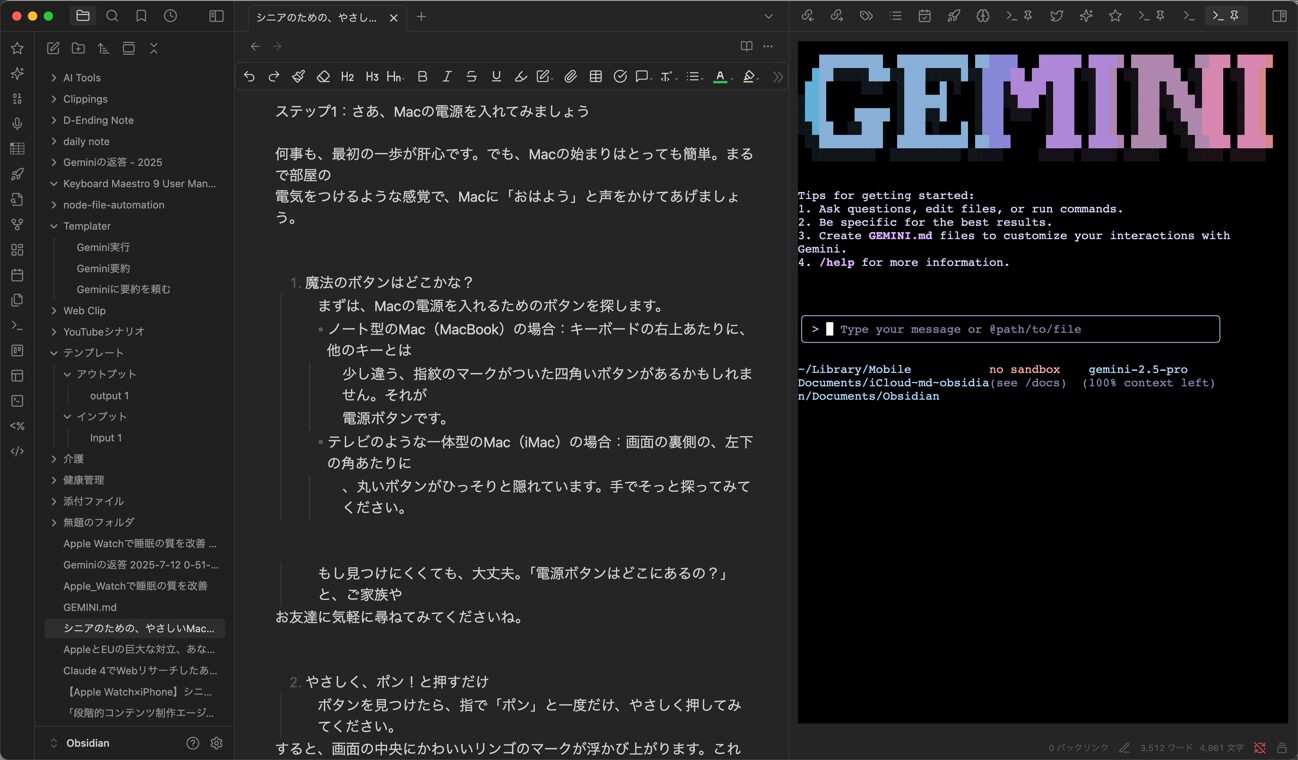Screen dimensions: 1298x760
Task: Open the Obsidian settings gear
Action: click(x=216, y=743)
